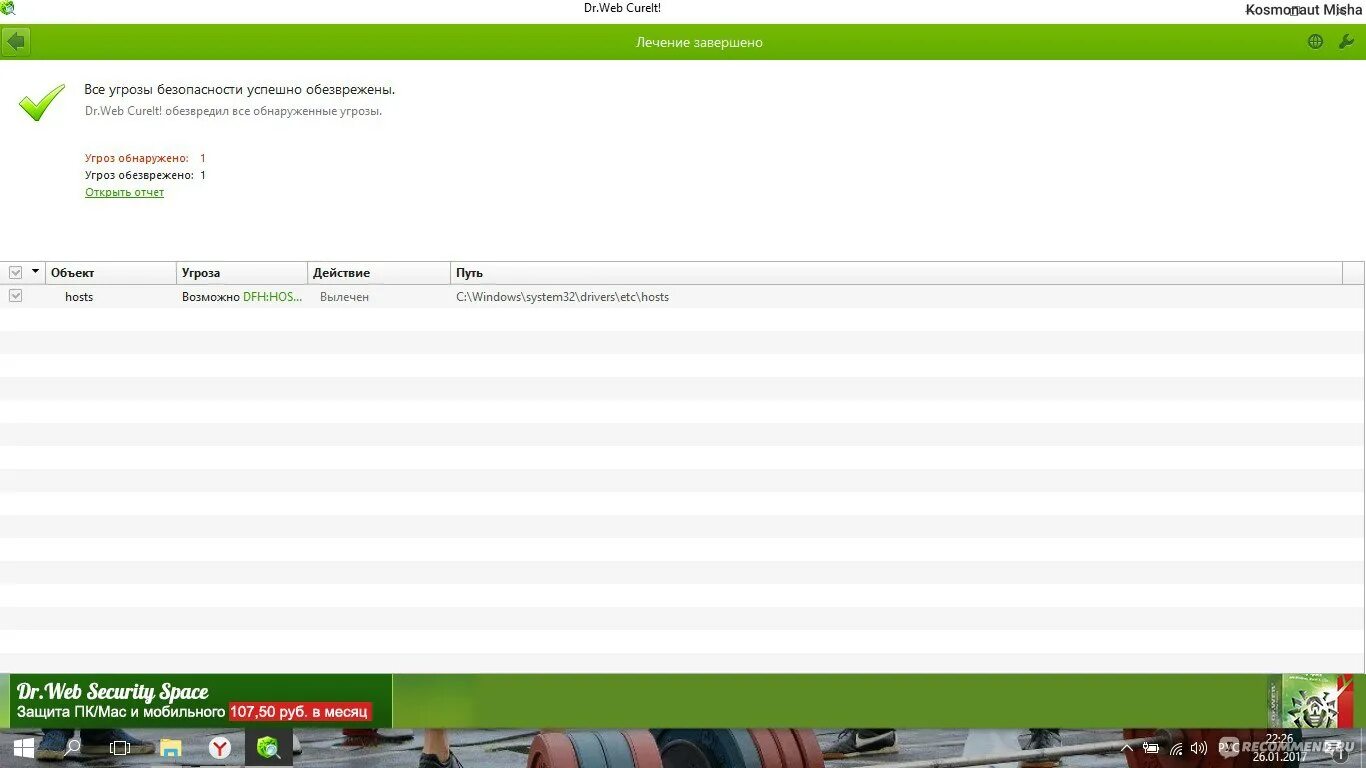The height and width of the screenshot is (768, 1366).
Task: Launch Yandex Browser from the taskbar
Action: tap(219, 747)
